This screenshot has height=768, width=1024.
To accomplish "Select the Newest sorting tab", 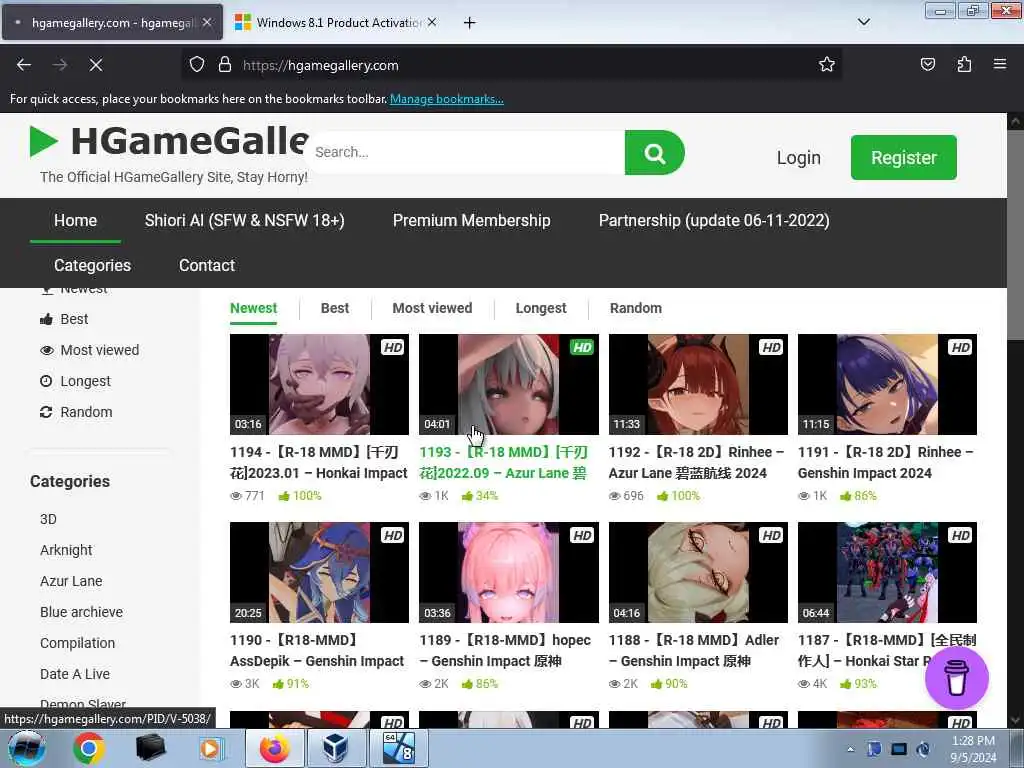I will click(x=253, y=308).
